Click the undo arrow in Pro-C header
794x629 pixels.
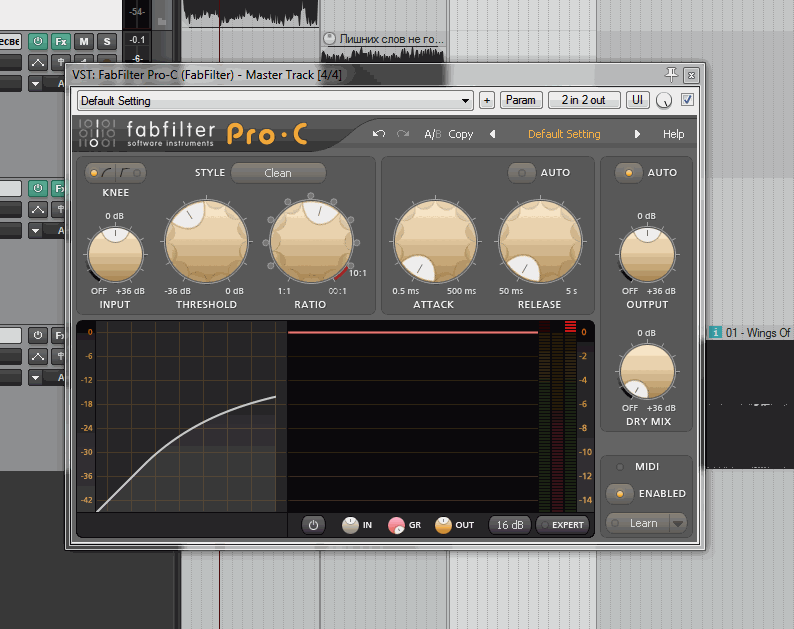click(379, 134)
